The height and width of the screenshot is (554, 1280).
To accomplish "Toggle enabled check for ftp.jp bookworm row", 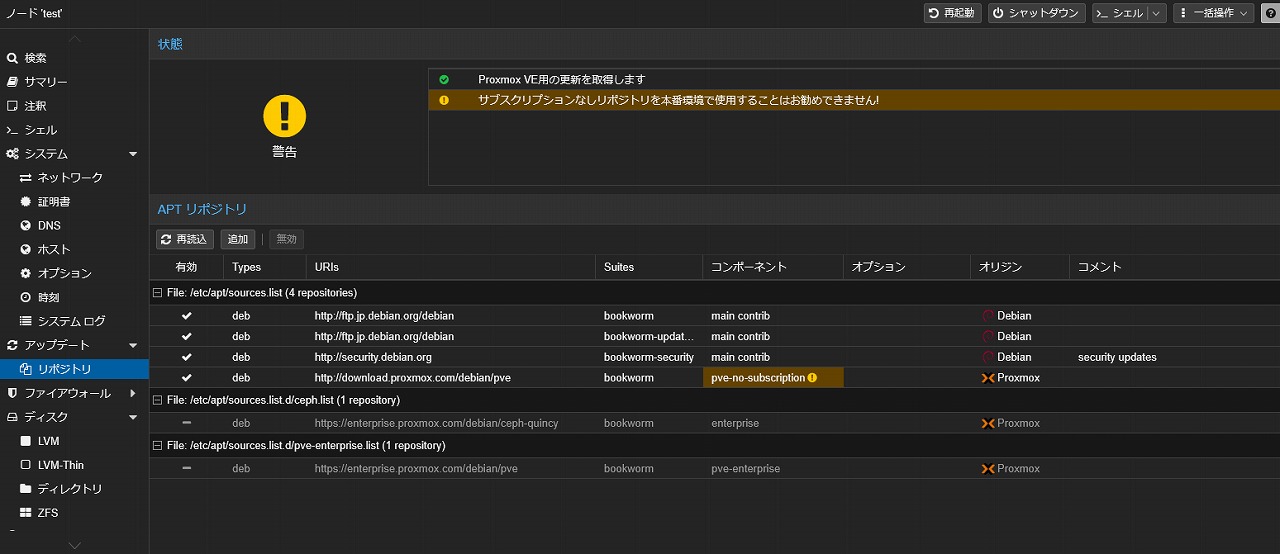I will coord(186,316).
